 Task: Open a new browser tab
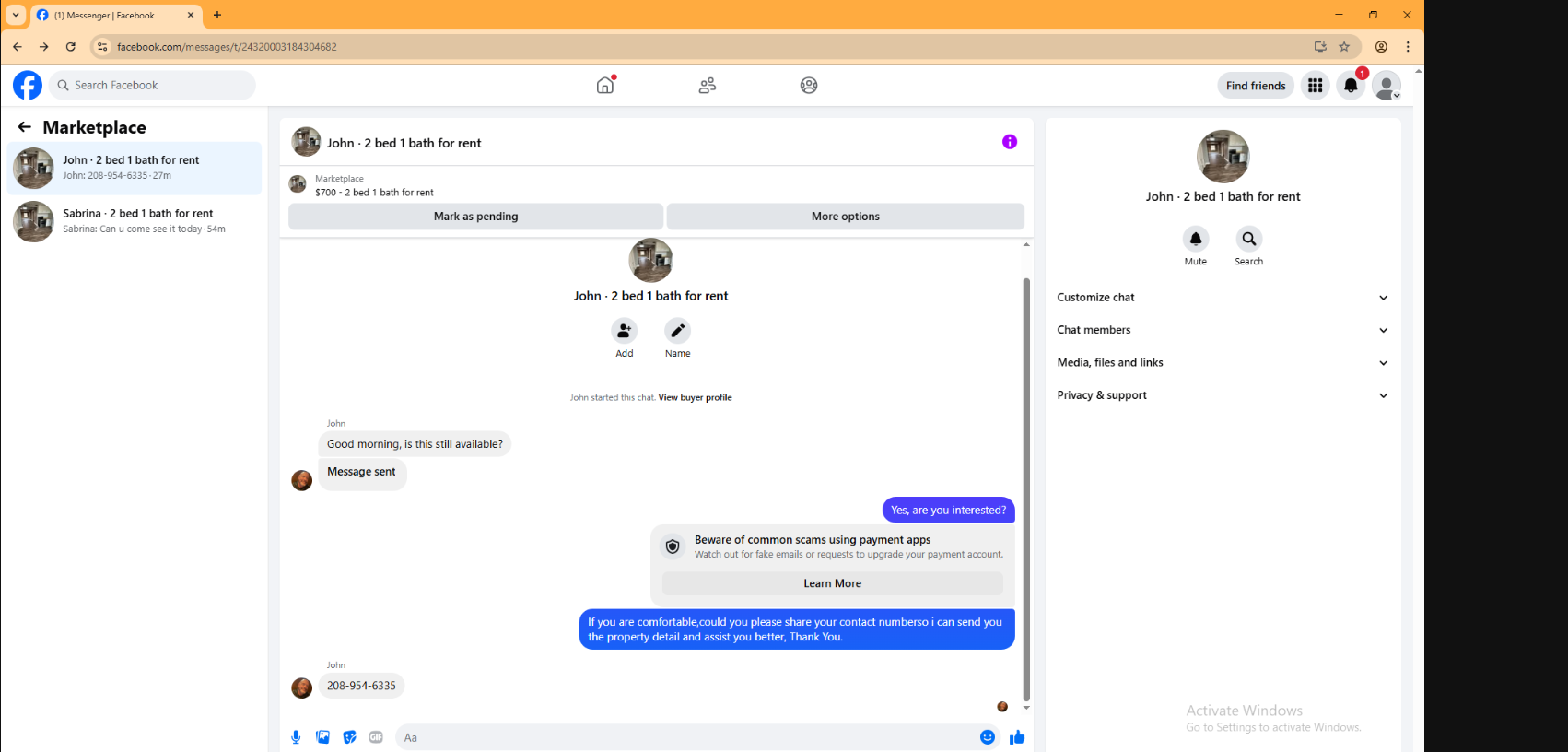217,15
